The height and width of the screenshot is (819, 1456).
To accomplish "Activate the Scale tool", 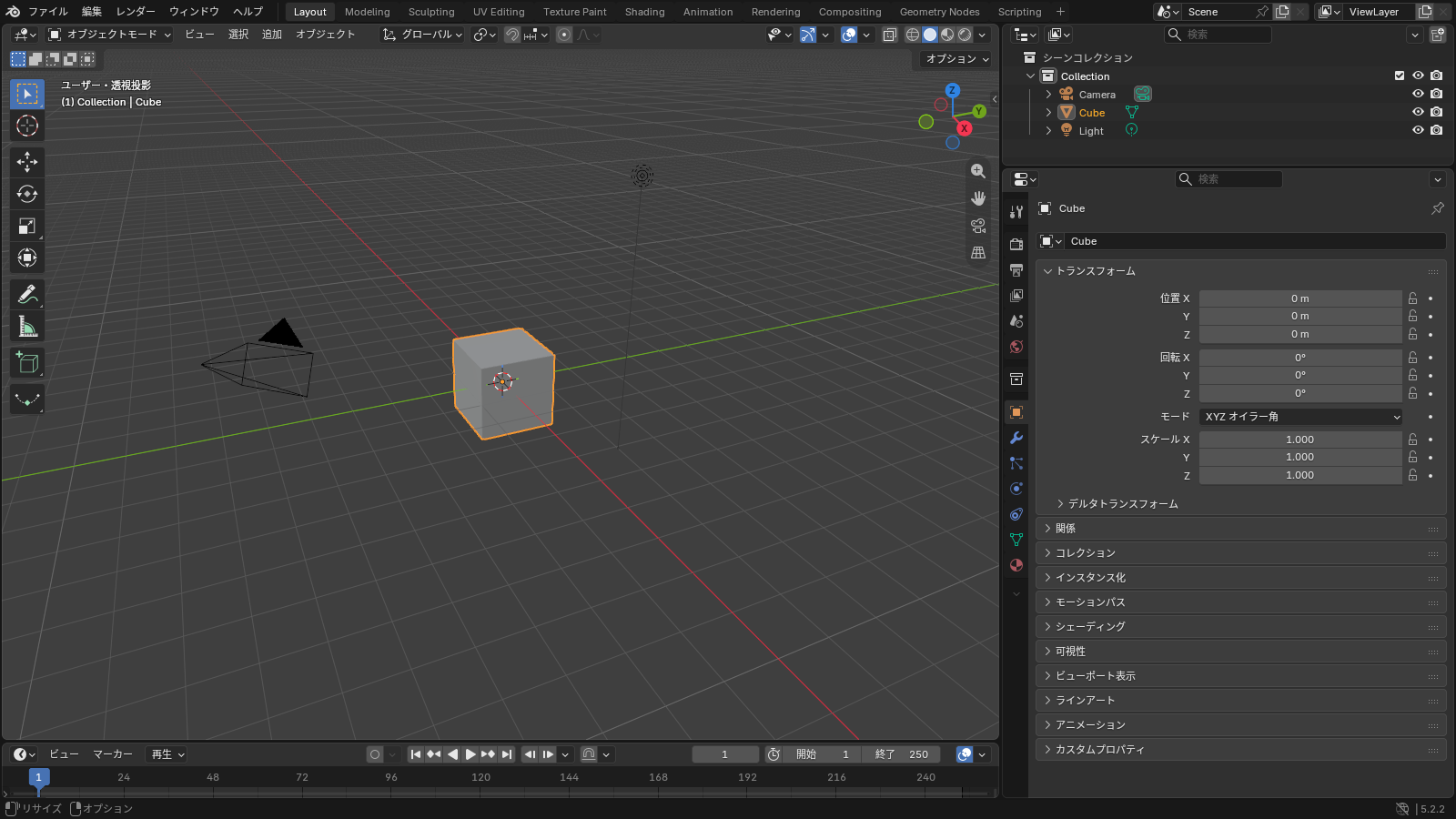I will [27, 226].
